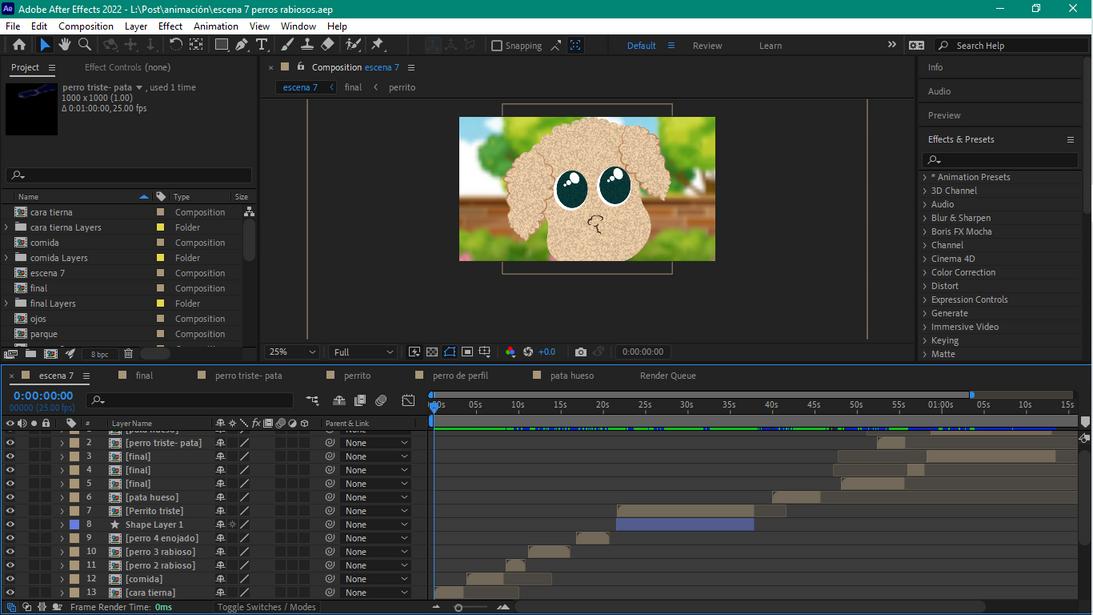Switch to the Review workspace

click(707, 46)
